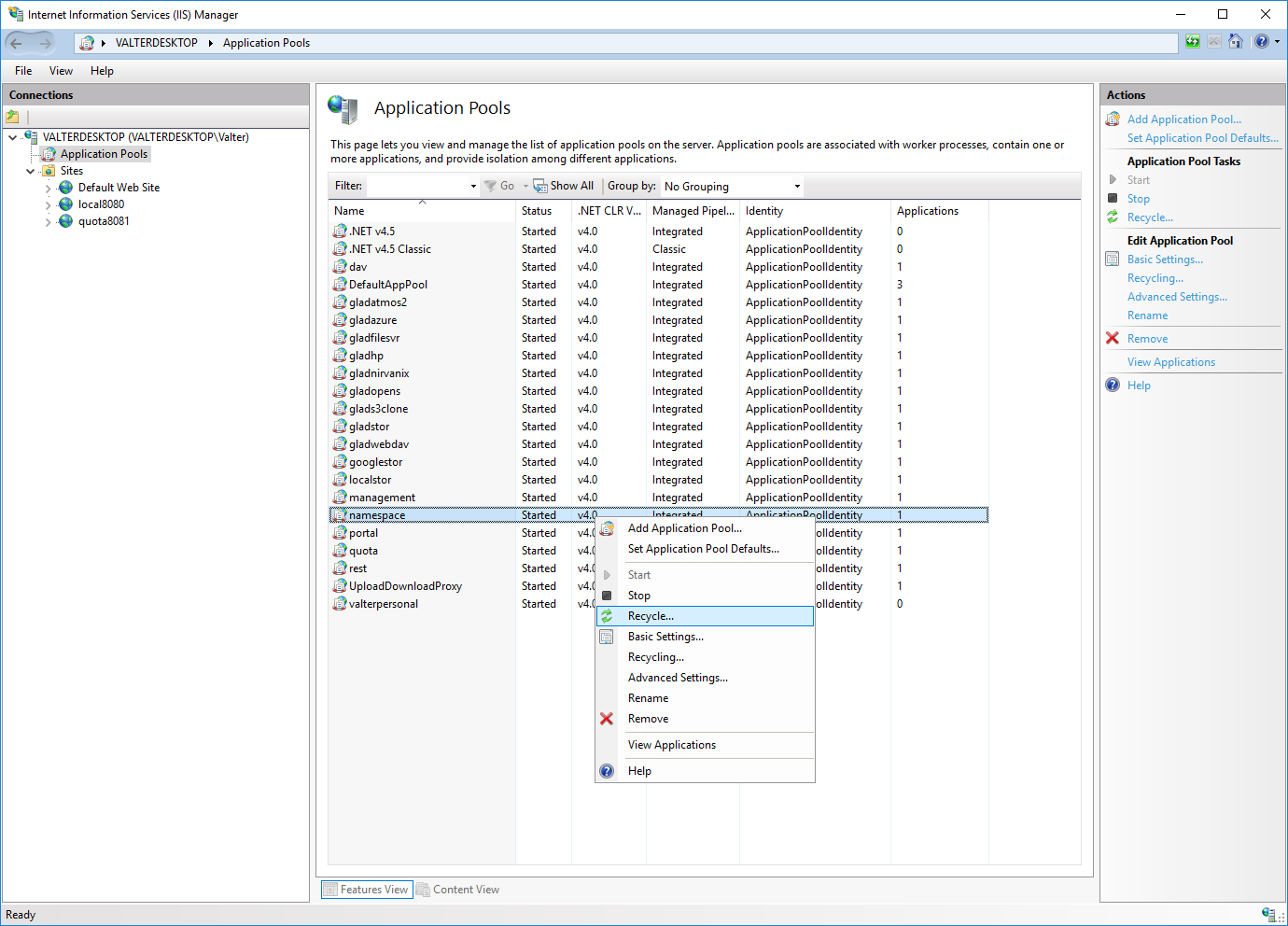Image resolution: width=1288 pixels, height=926 pixels.
Task: Choose Advanced Settings in the context menu
Action: [678, 678]
